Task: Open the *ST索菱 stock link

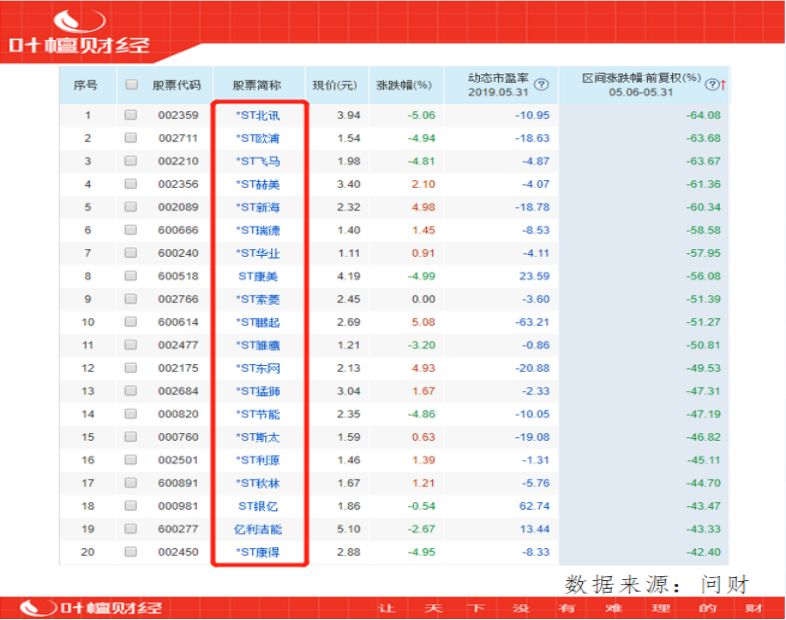Action: [258, 299]
